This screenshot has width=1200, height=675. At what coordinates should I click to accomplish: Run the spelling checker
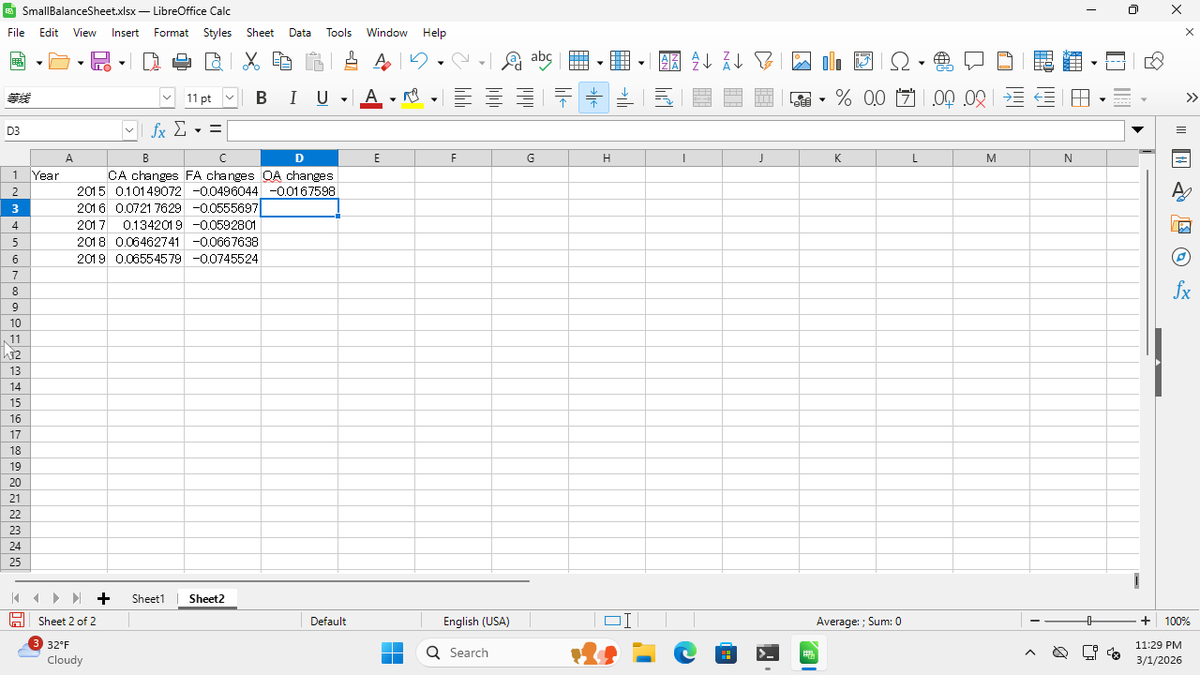click(541, 61)
